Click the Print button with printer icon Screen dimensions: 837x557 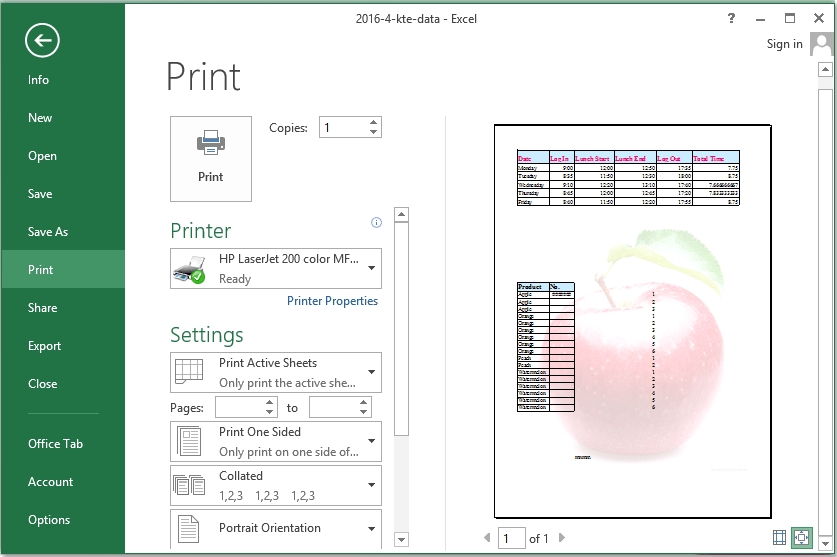coord(211,158)
